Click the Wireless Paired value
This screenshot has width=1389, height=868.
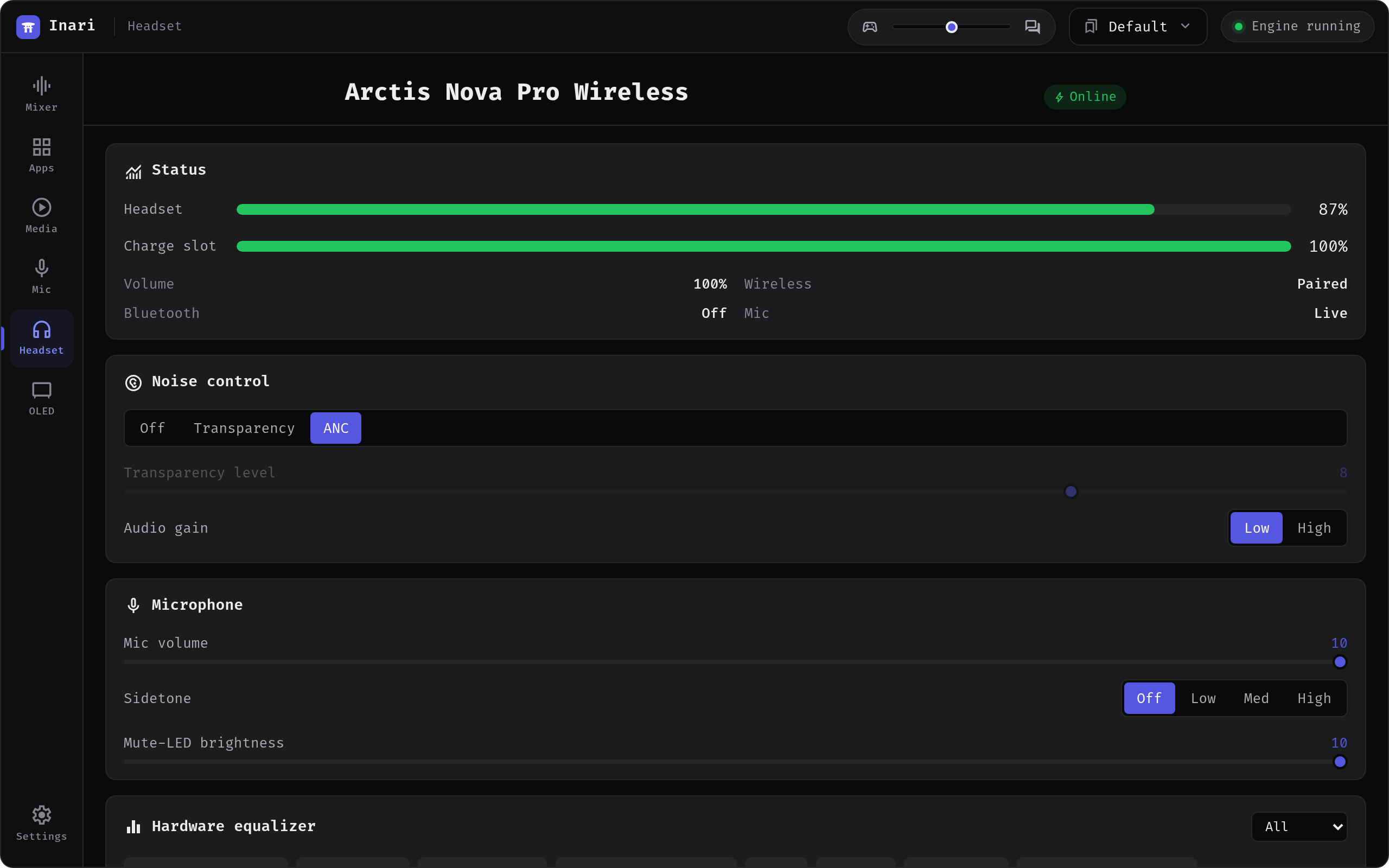[1322, 284]
